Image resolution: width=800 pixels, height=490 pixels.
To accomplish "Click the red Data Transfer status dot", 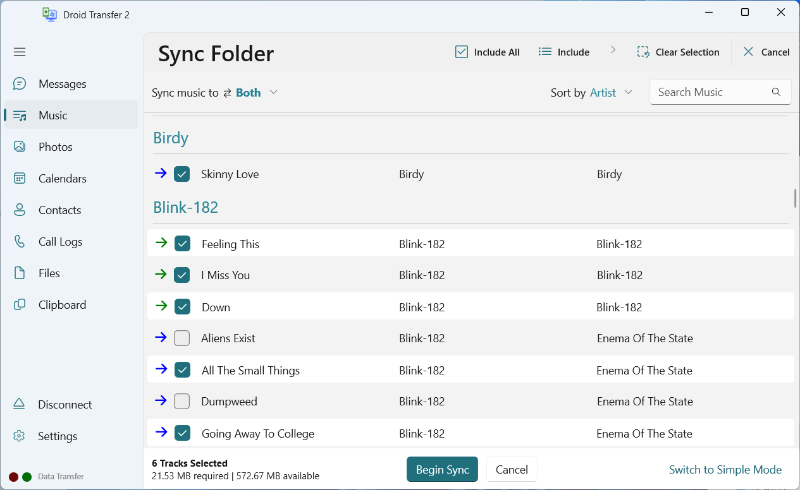I will point(14,477).
